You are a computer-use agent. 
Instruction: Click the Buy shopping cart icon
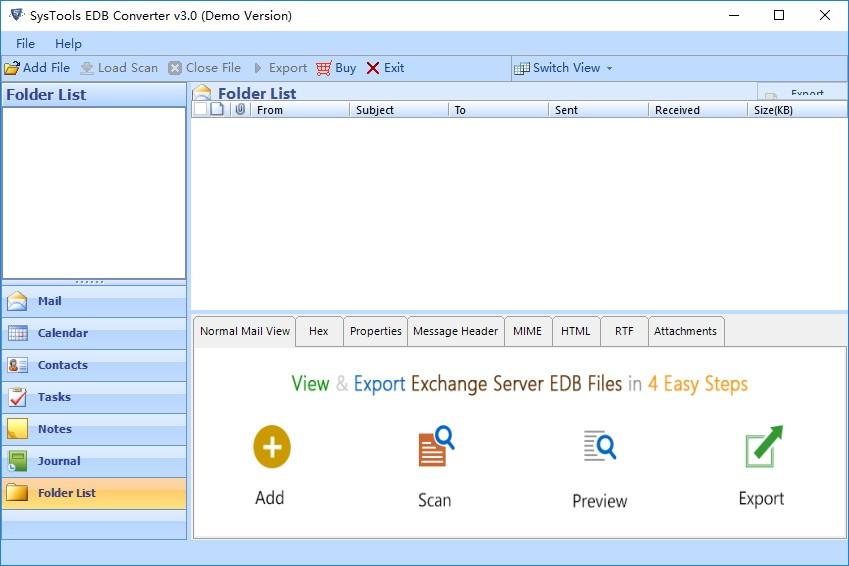point(323,68)
